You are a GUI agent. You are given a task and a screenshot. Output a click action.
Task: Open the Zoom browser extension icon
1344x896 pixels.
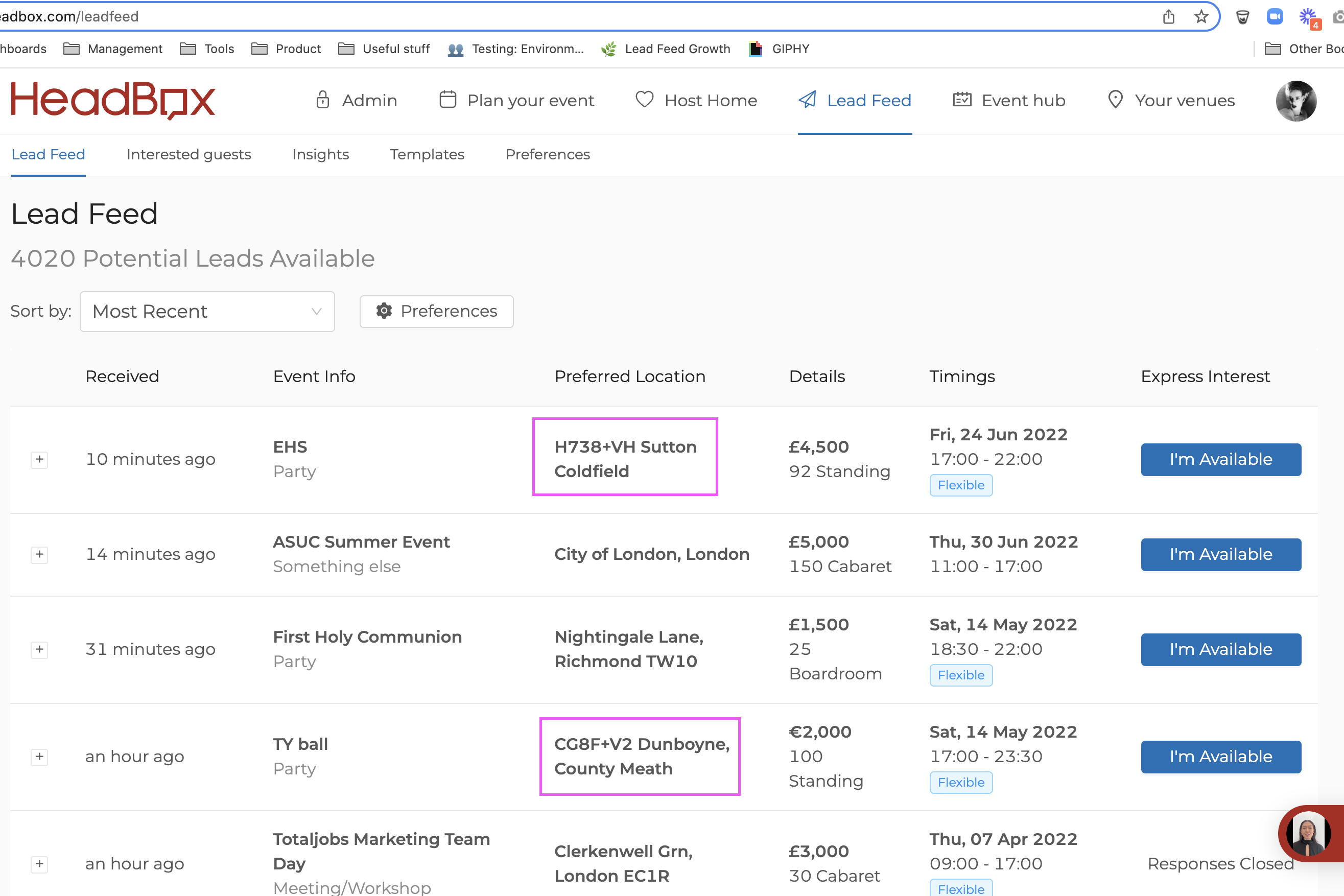point(1275,16)
